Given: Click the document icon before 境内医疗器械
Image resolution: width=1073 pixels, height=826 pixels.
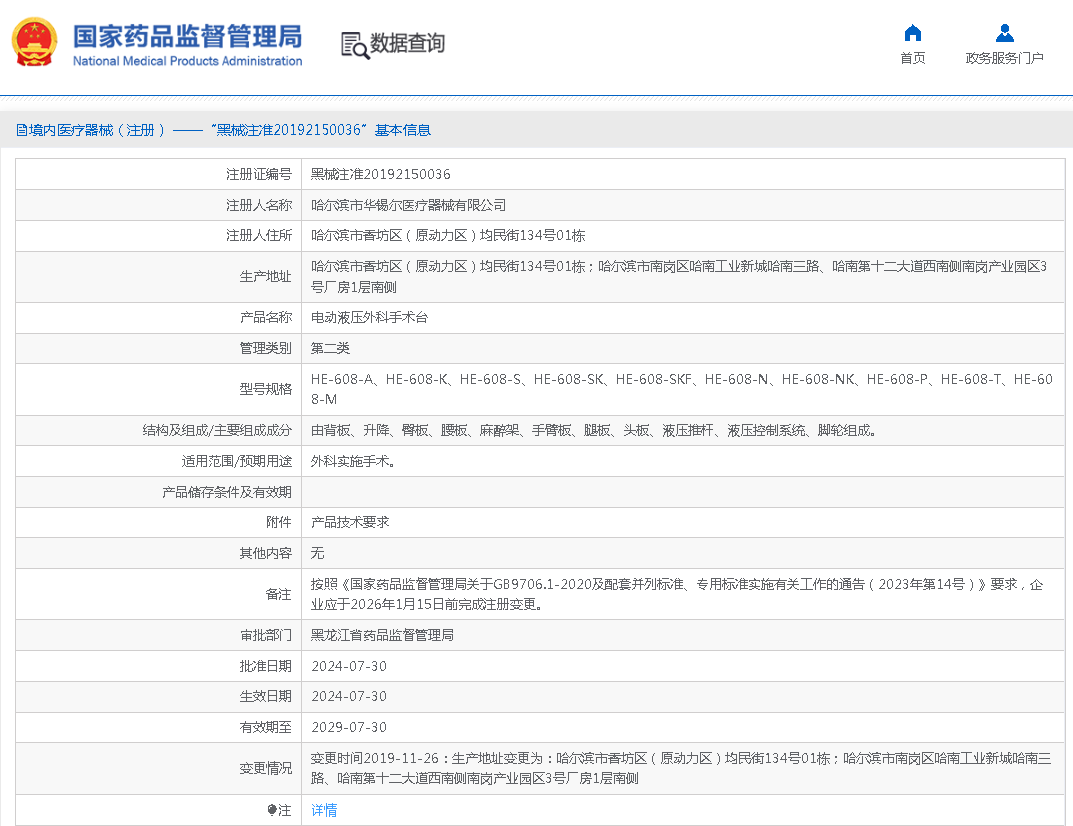Looking at the screenshot, I should point(21,130).
